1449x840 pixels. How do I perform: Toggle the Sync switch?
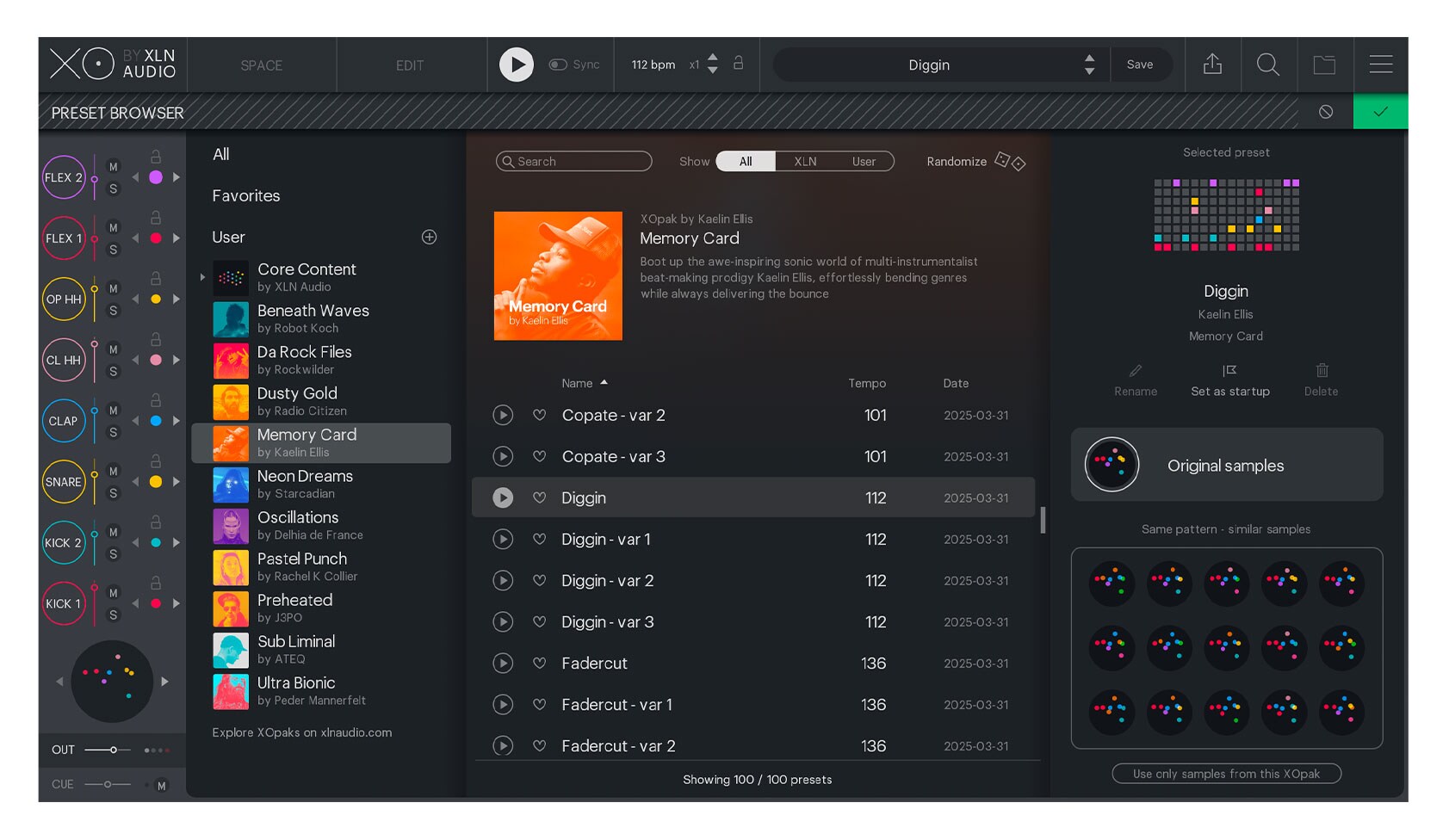[x=558, y=65]
